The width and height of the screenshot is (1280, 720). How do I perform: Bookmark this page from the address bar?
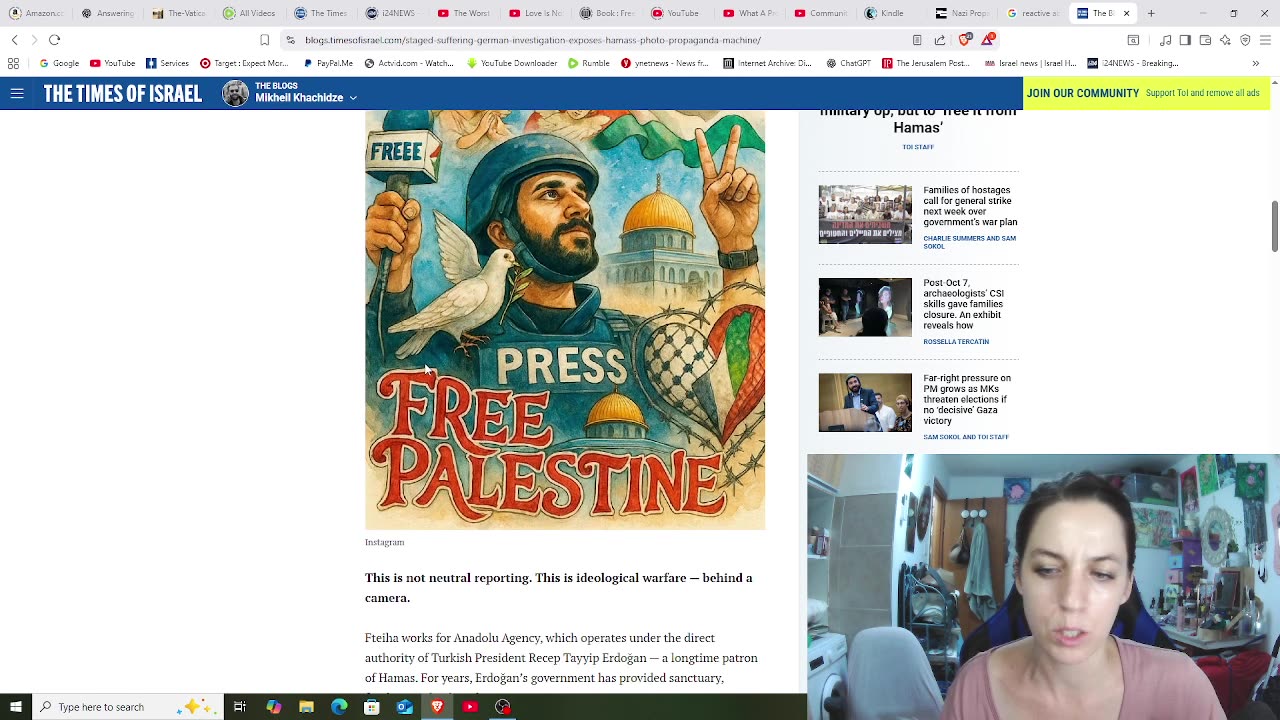[264, 40]
